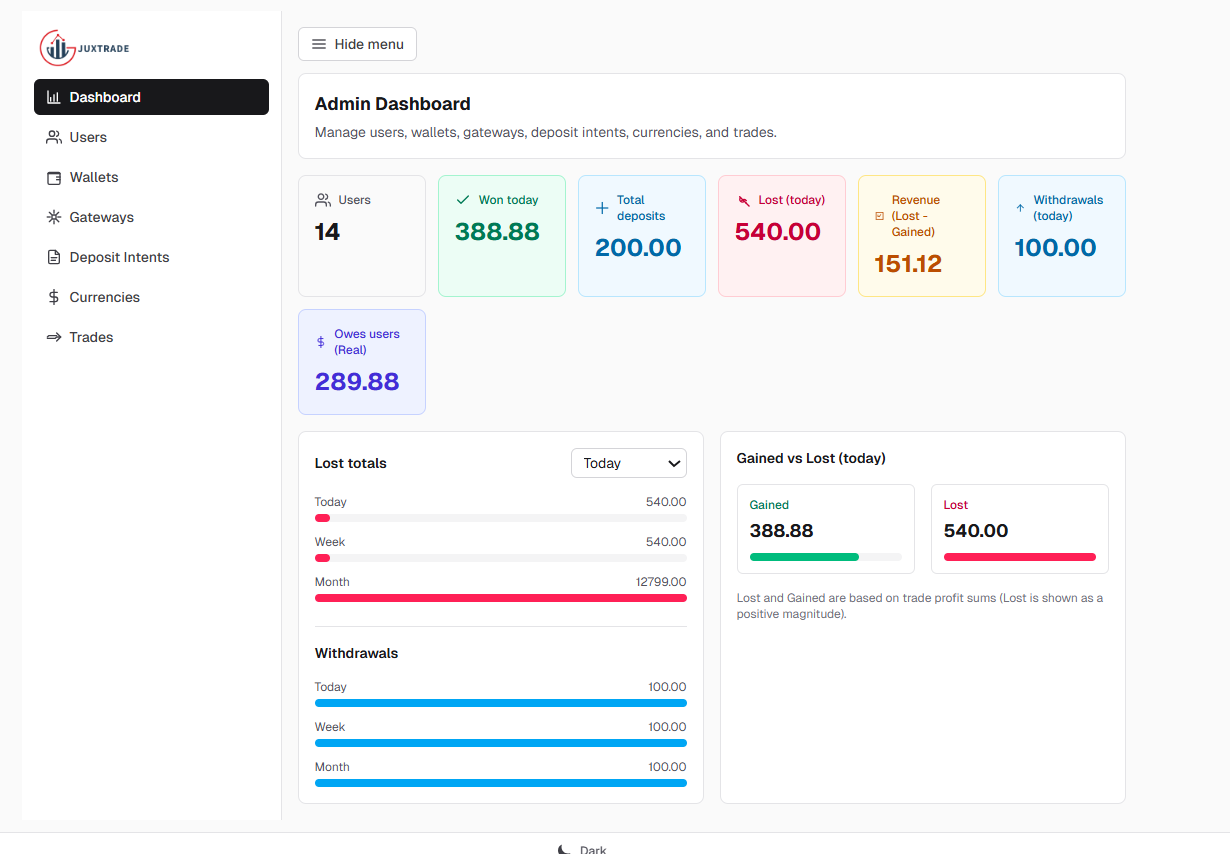The height and width of the screenshot is (854, 1230).
Task: Click the JuxTrade logo icon
Action: (58, 47)
